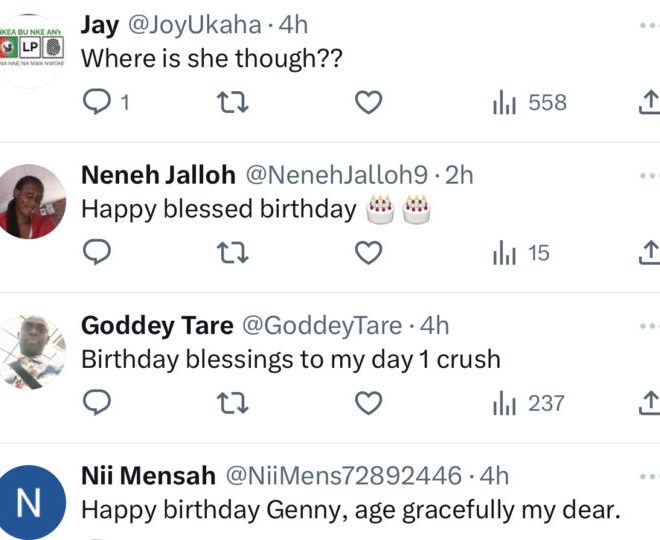Open Neneh Jalloh's profile picture

tap(31, 201)
